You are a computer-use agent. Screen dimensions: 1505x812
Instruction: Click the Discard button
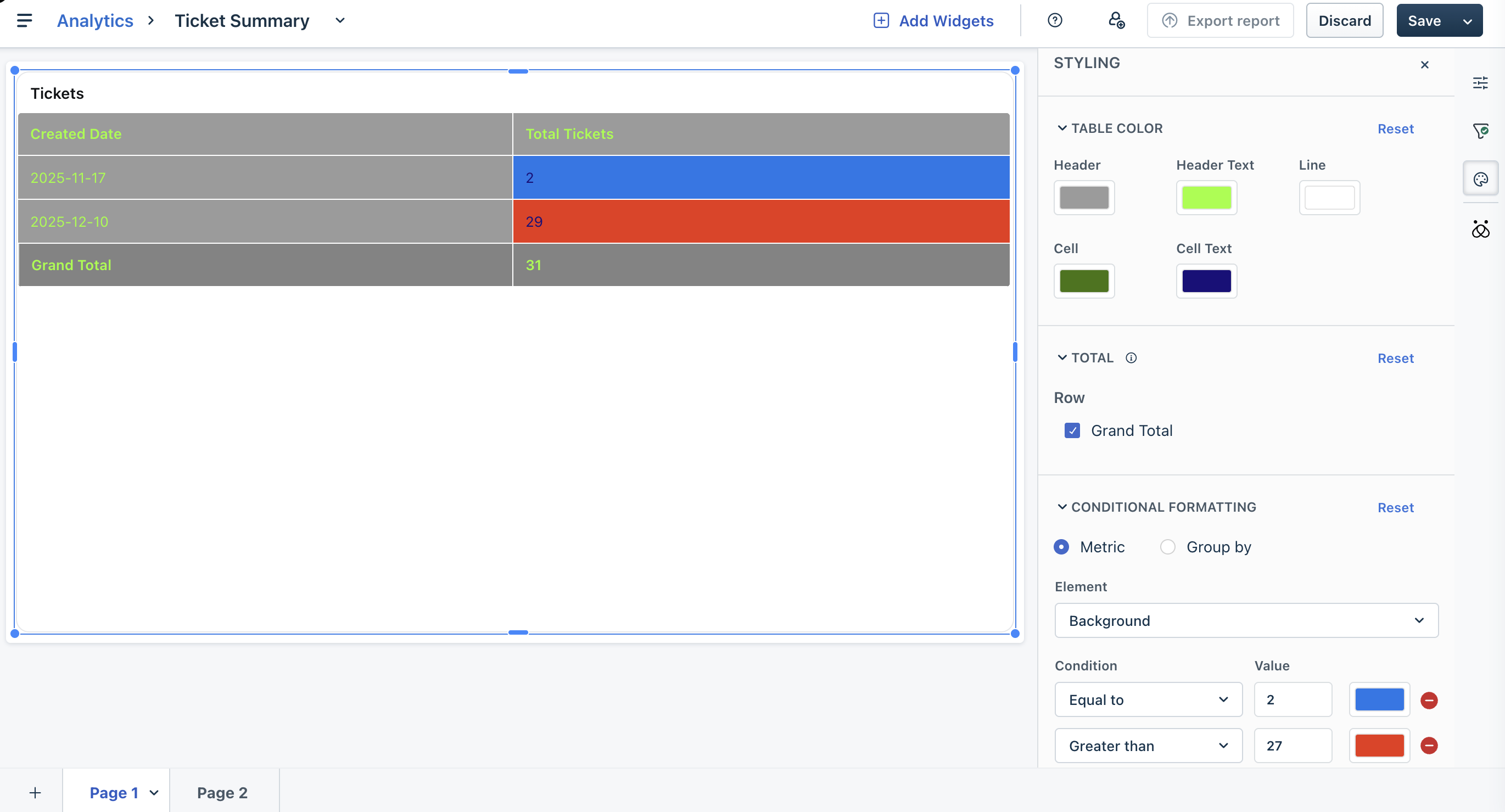1344,21
